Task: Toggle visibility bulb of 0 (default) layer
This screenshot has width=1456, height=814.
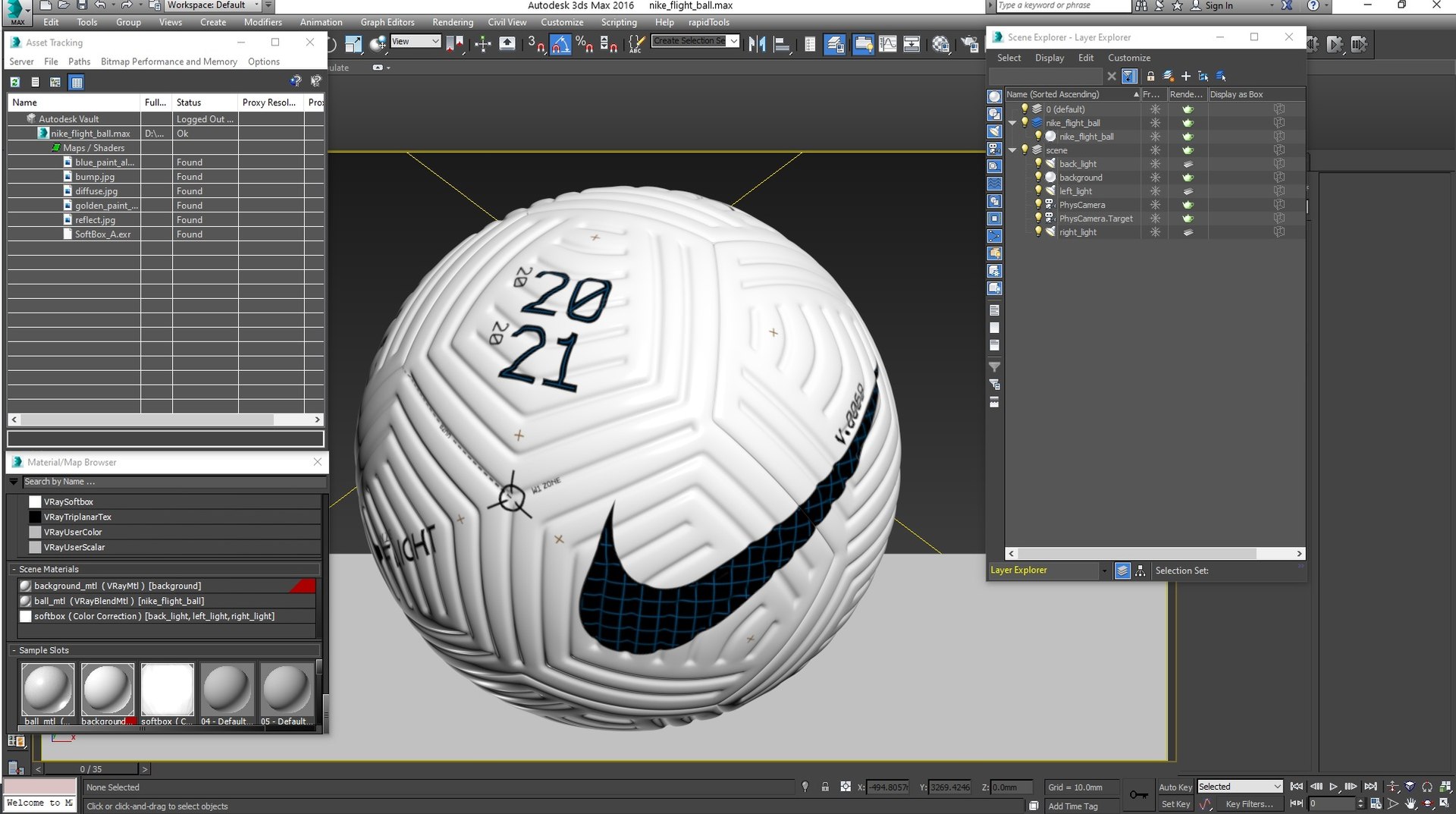Action: click(x=1025, y=109)
